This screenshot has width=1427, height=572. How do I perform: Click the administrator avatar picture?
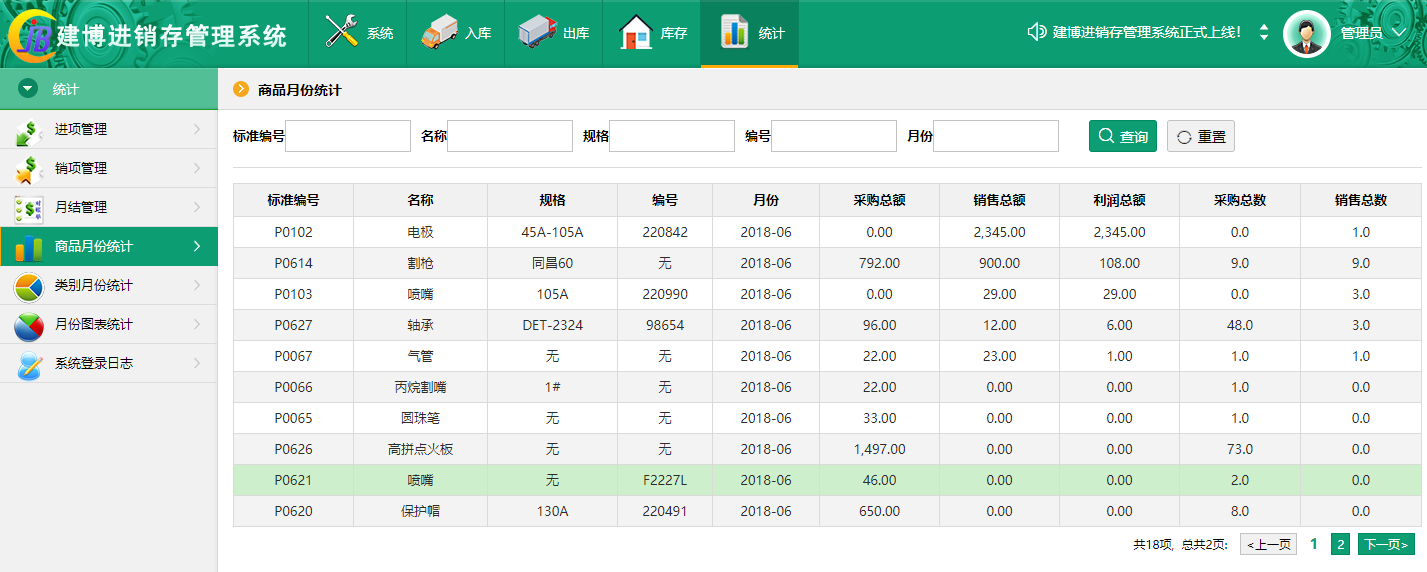[x=1306, y=33]
